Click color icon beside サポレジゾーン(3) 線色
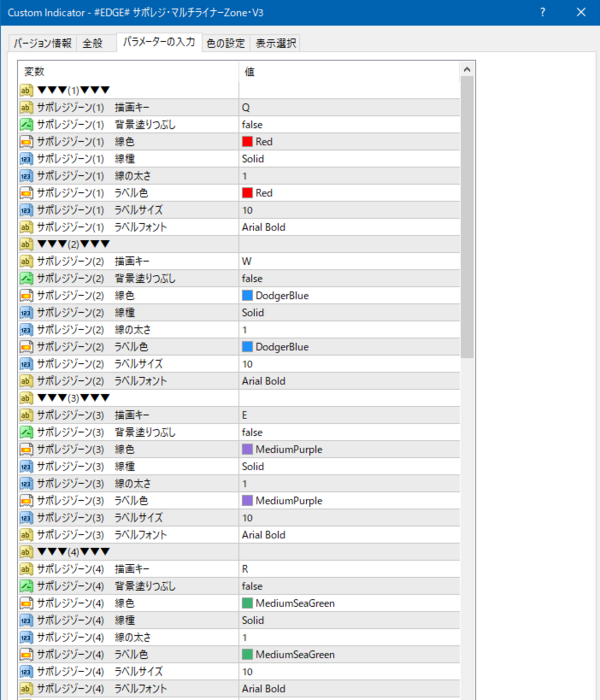The height and width of the screenshot is (700, 600). (x=26, y=449)
